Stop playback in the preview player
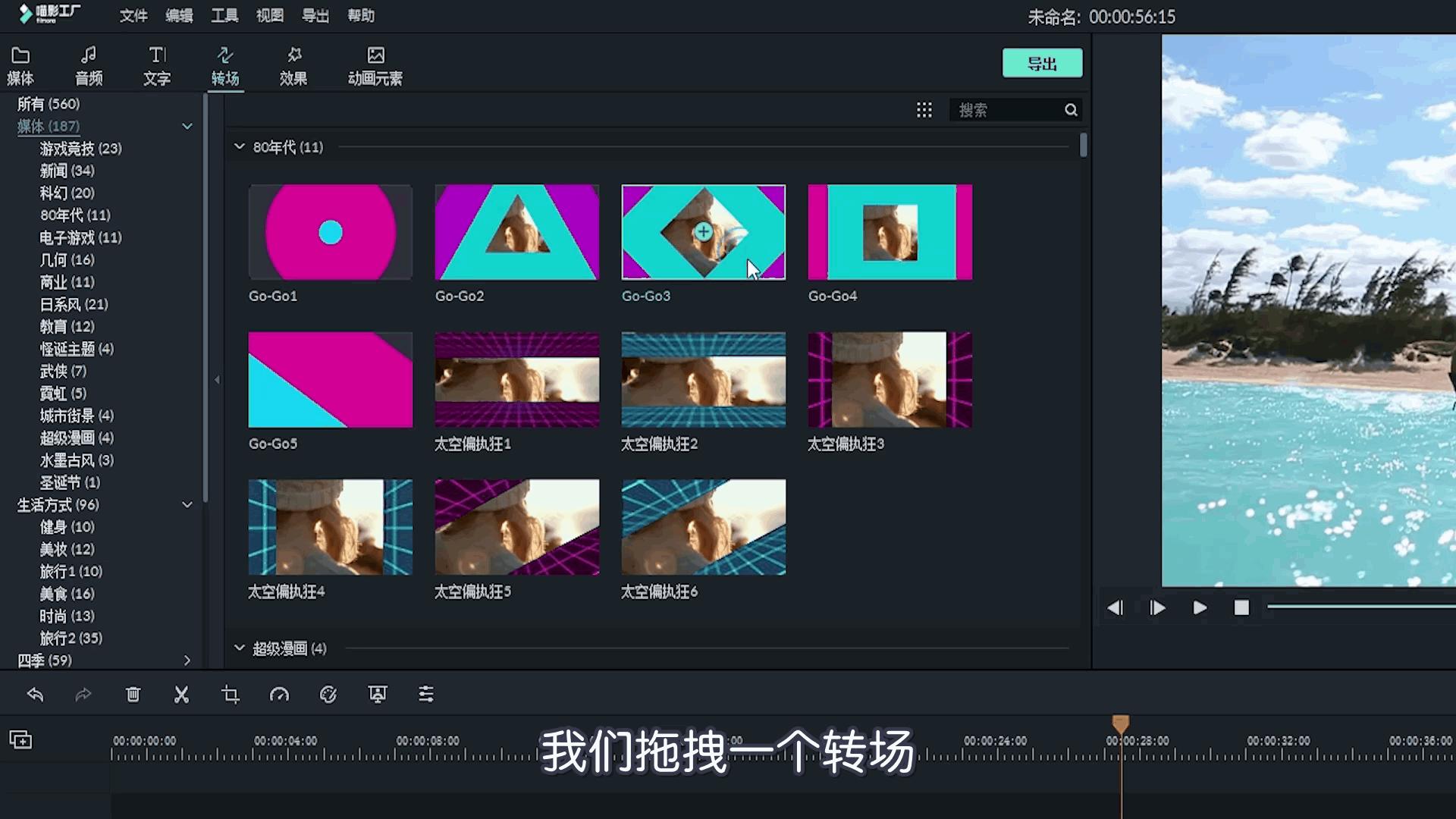The height and width of the screenshot is (819, 1456). [1241, 607]
